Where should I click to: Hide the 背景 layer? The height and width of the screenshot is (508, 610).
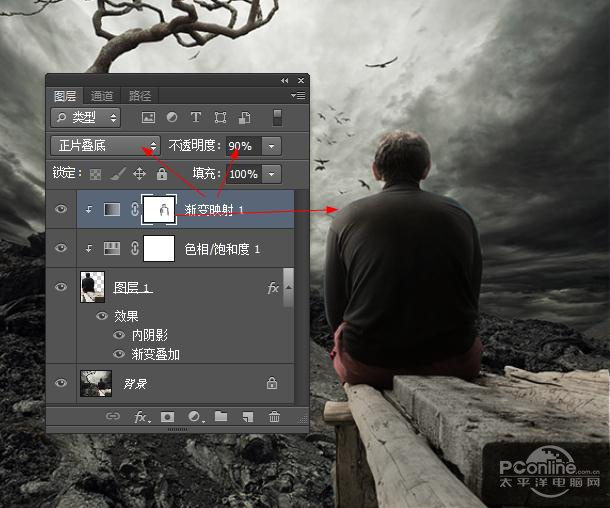click(61, 383)
